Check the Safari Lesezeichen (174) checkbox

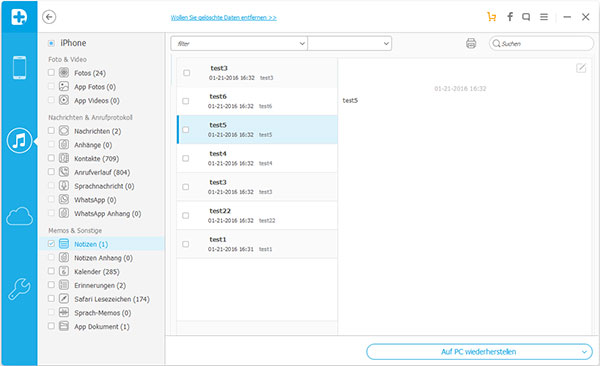[51, 299]
